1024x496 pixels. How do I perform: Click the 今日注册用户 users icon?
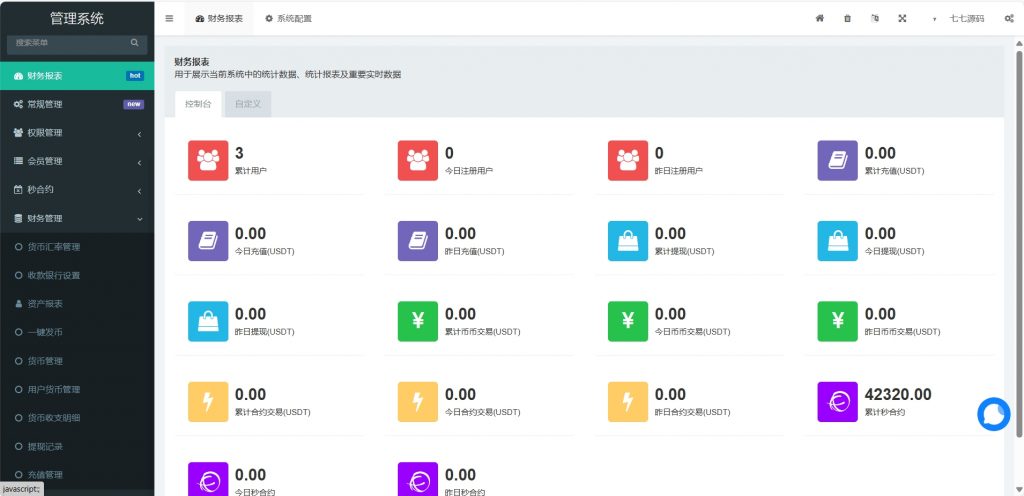click(418, 161)
